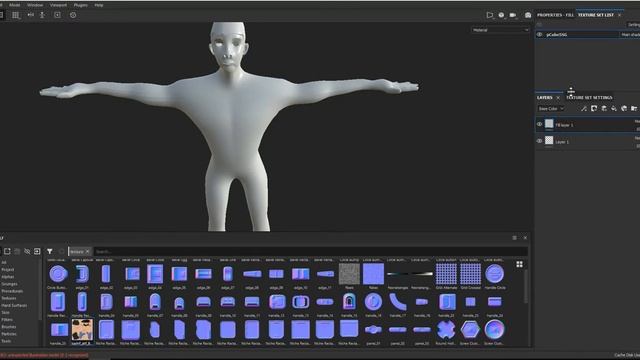Viewport: 640px width, 360px height.
Task: Switch to Properties - Fill tab
Action: click(x=555, y=15)
